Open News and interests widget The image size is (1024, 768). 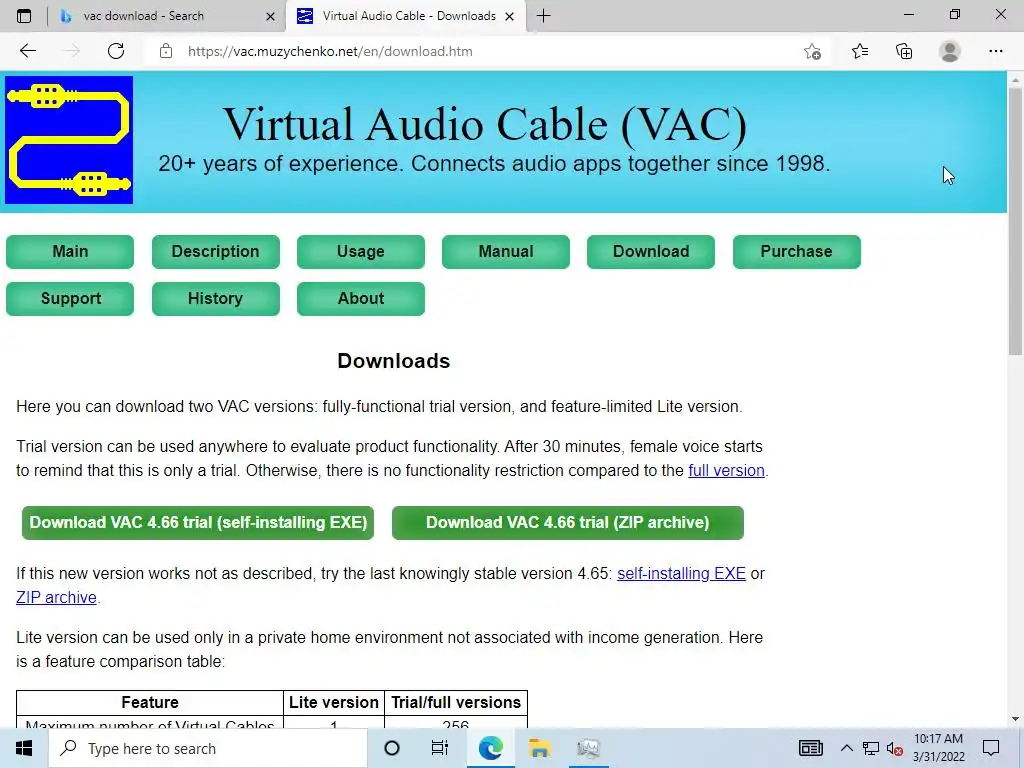[x=810, y=748]
